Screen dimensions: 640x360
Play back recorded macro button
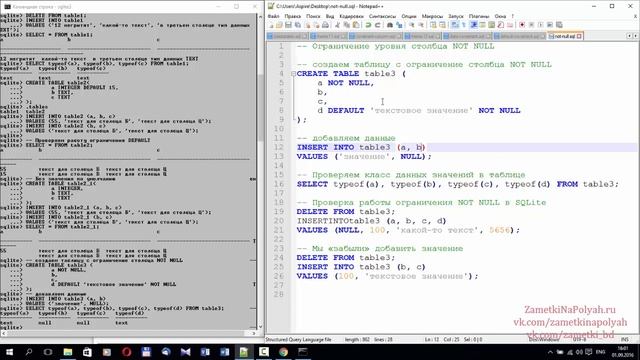[540, 25]
